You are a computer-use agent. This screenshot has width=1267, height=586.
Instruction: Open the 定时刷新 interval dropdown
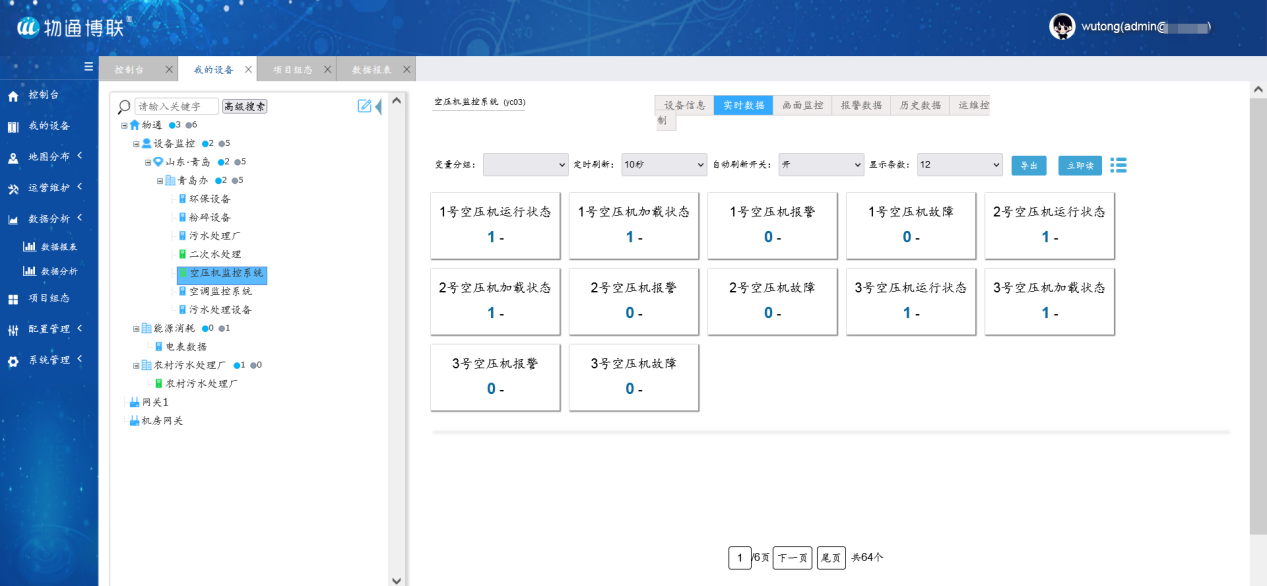coord(664,165)
